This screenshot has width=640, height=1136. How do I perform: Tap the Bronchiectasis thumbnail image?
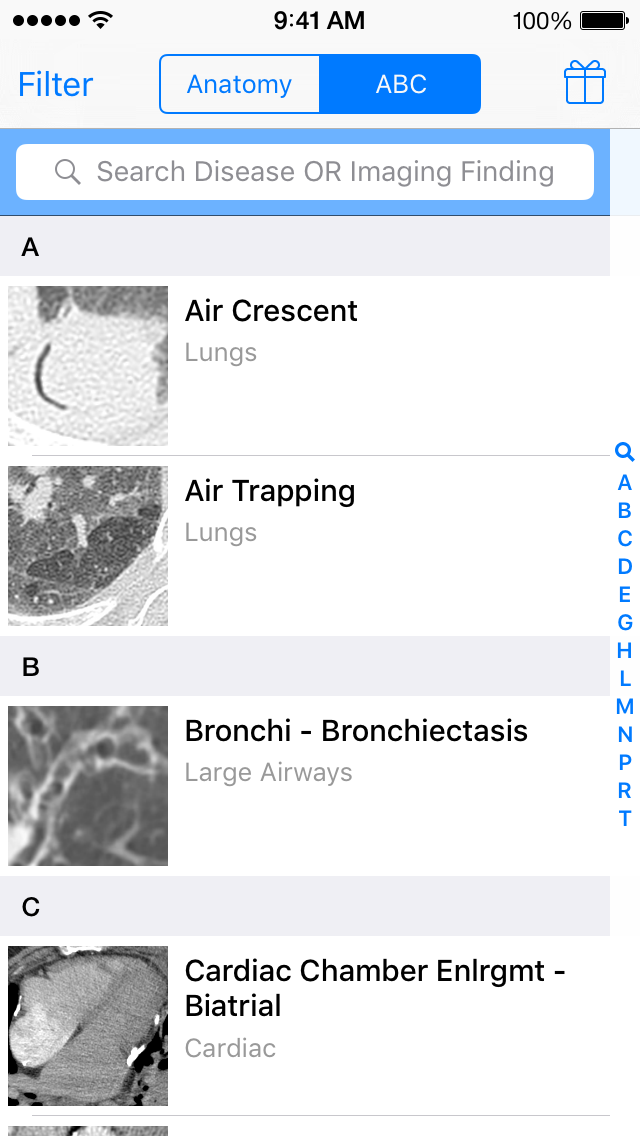coord(88,786)
